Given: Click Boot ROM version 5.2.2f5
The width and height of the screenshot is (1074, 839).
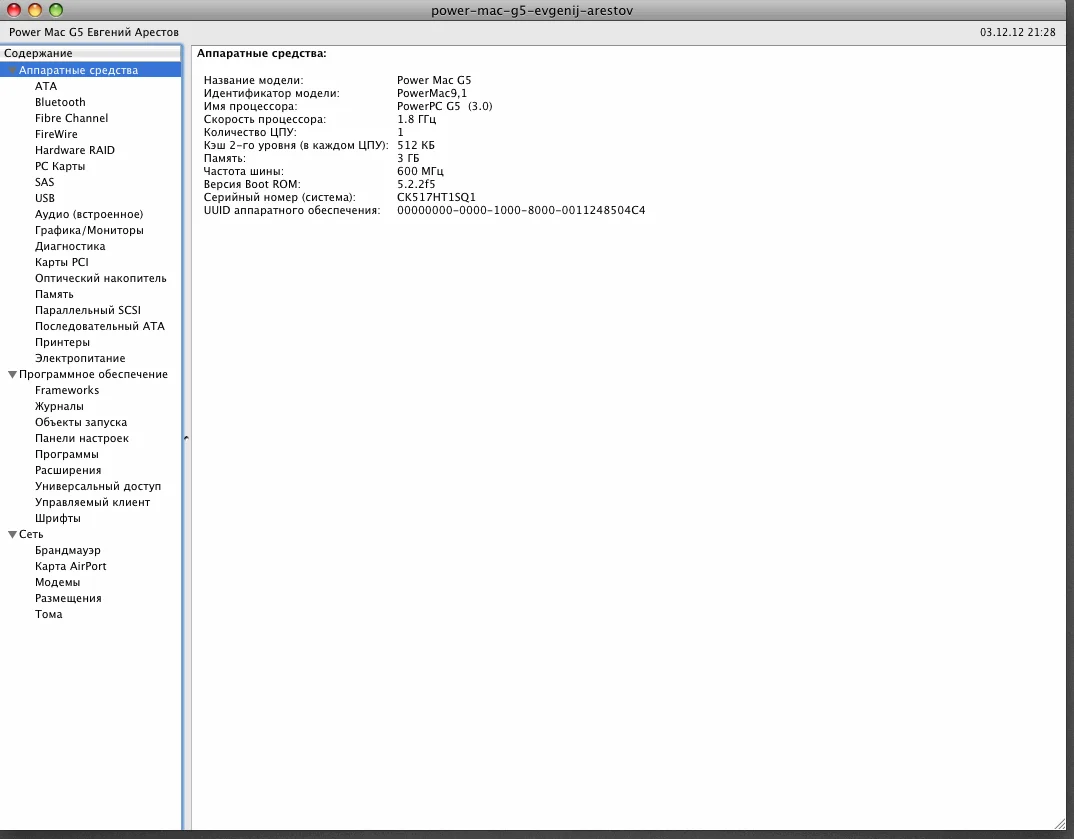Looking at the screenshot, I should coord(416,184).
